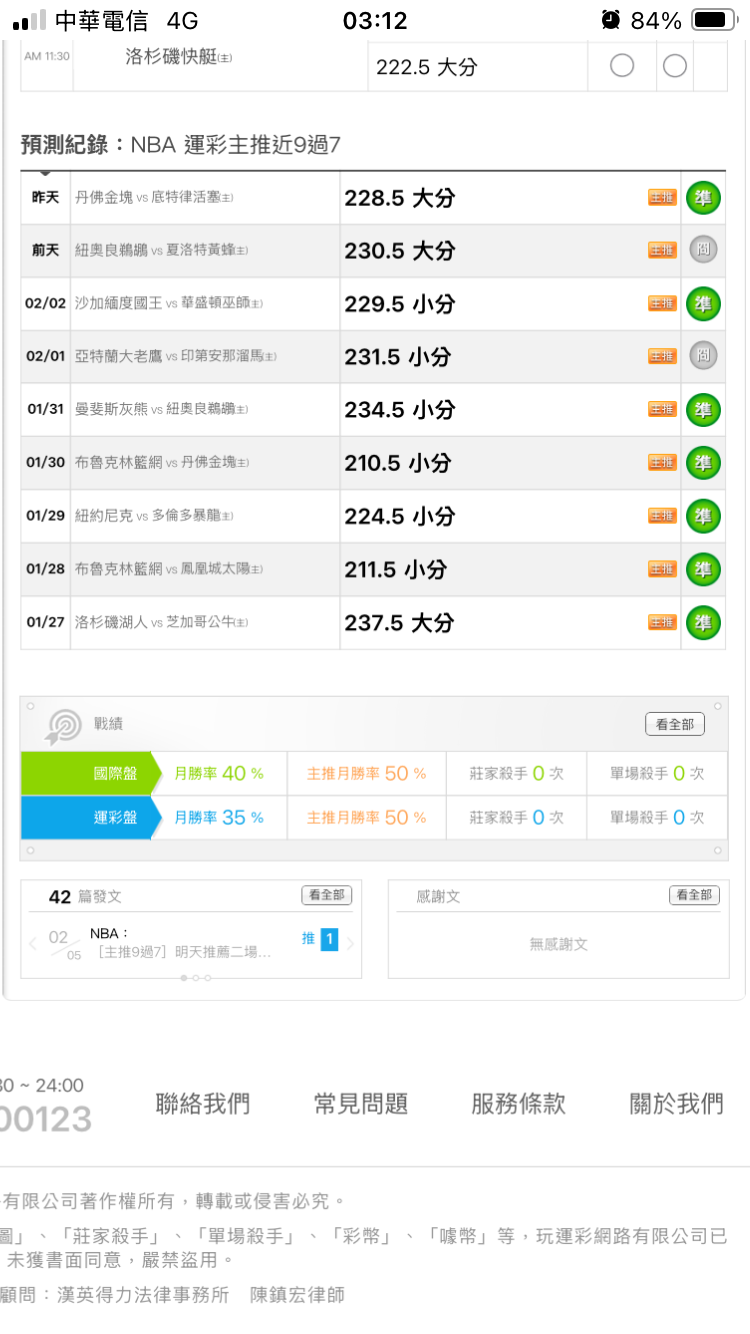Click the green 準 badge for 01/27
750x1334 pixels.
(703, 622)
